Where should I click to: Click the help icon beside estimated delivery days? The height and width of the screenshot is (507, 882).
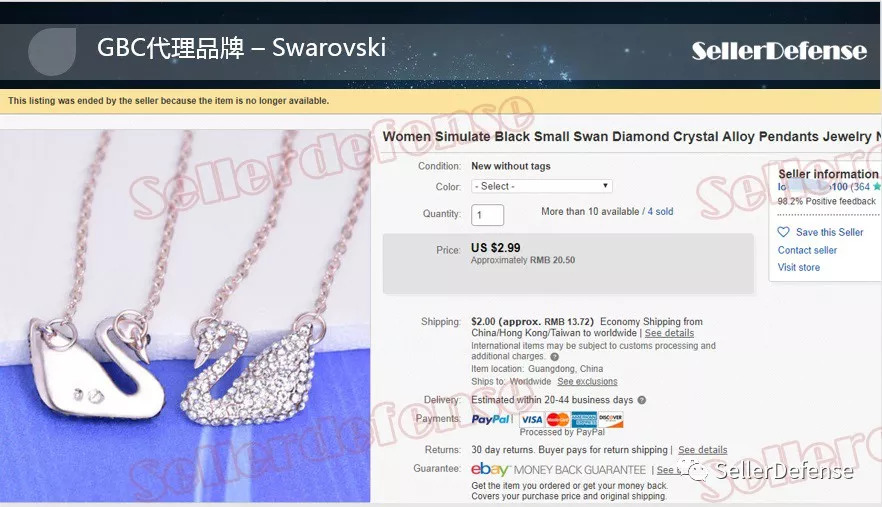(641, 400)
